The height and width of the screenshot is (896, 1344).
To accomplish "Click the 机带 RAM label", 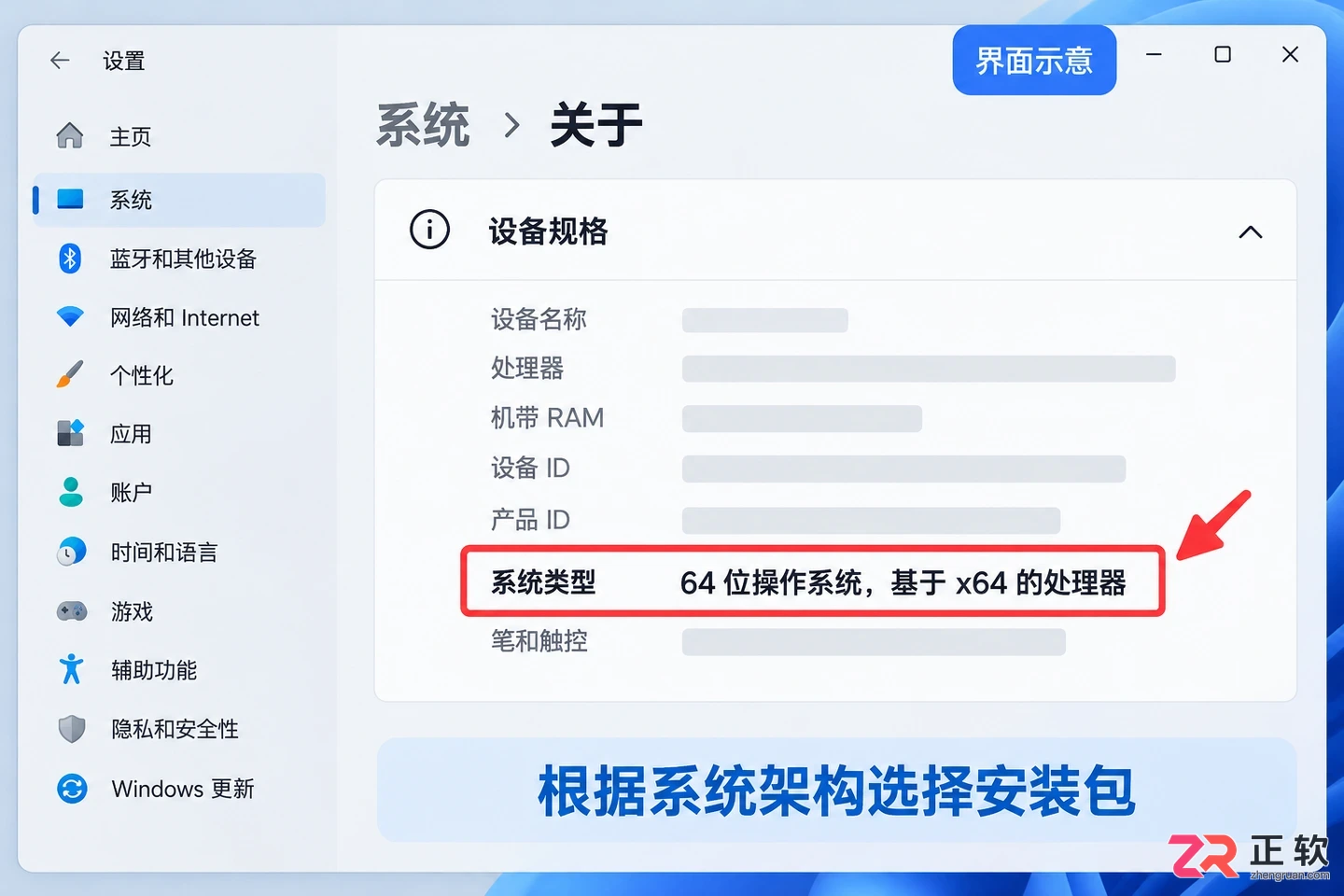I will pyautogui.click(x=547, y=417).
